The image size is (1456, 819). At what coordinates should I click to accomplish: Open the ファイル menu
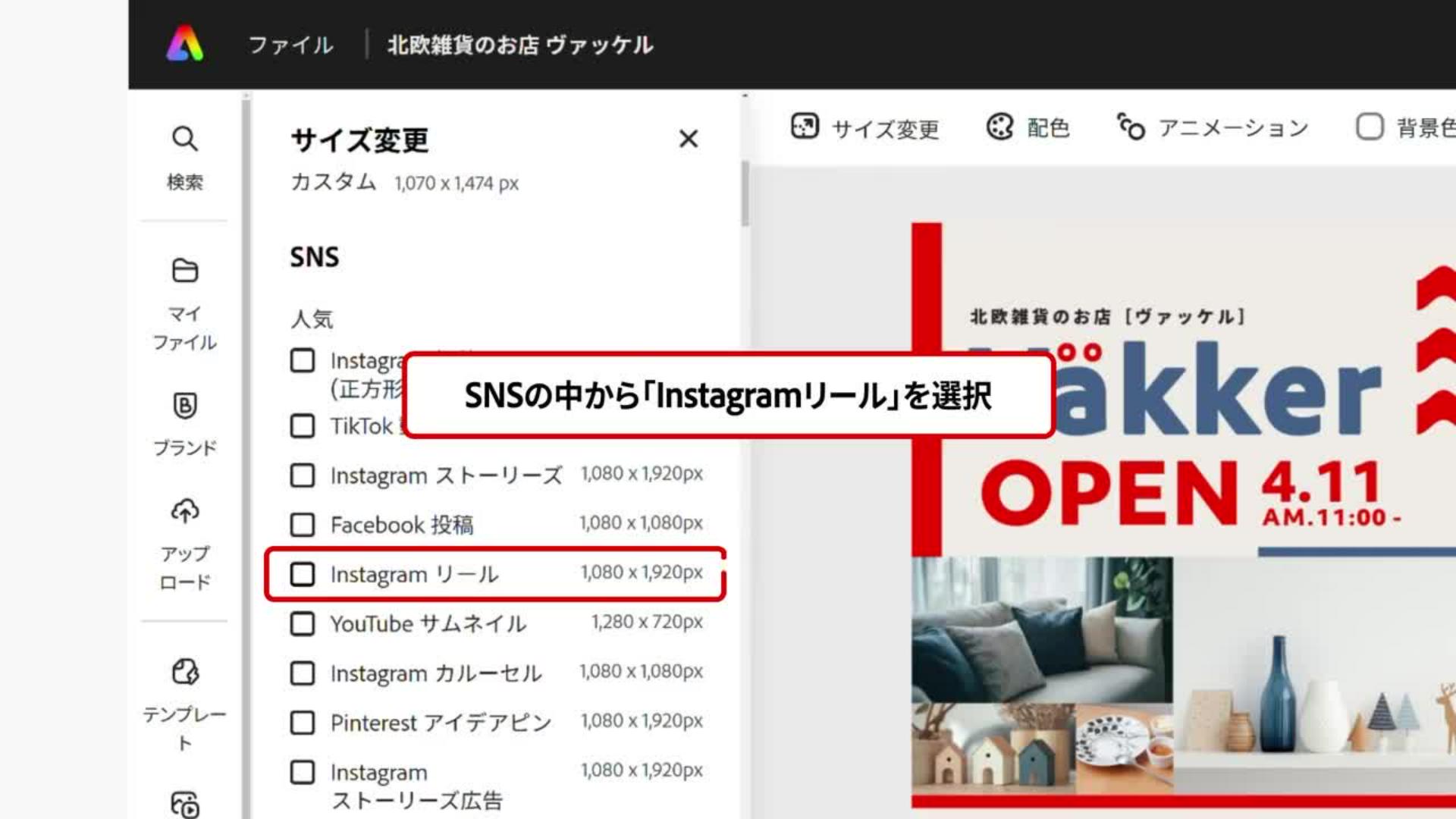[290, 45]
